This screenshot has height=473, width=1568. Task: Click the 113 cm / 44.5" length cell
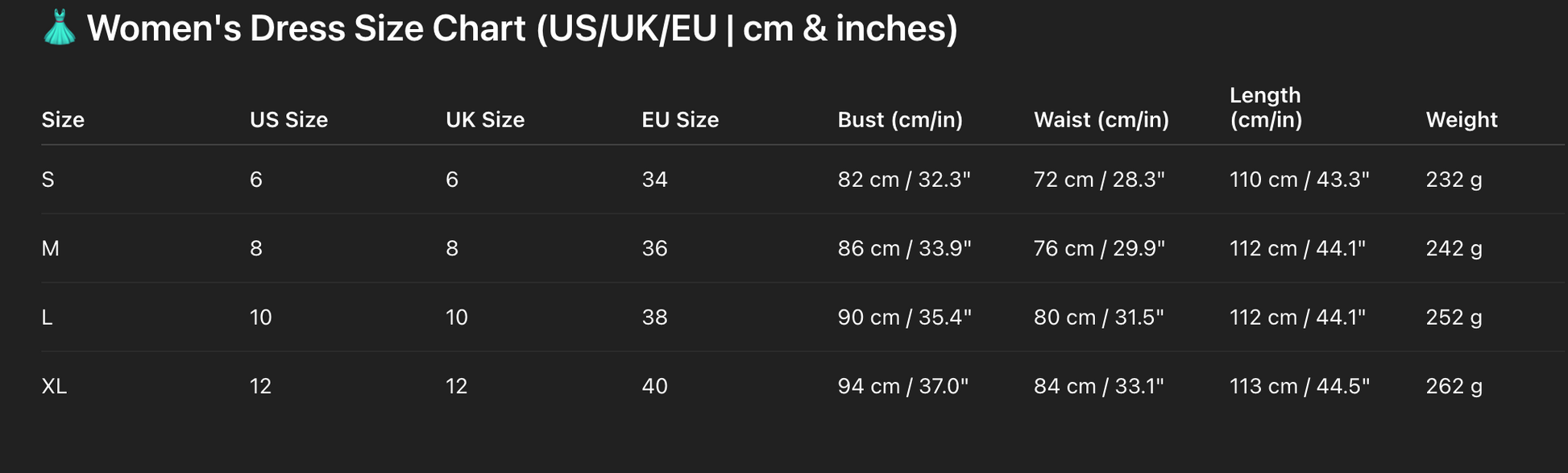[1300, 387]
